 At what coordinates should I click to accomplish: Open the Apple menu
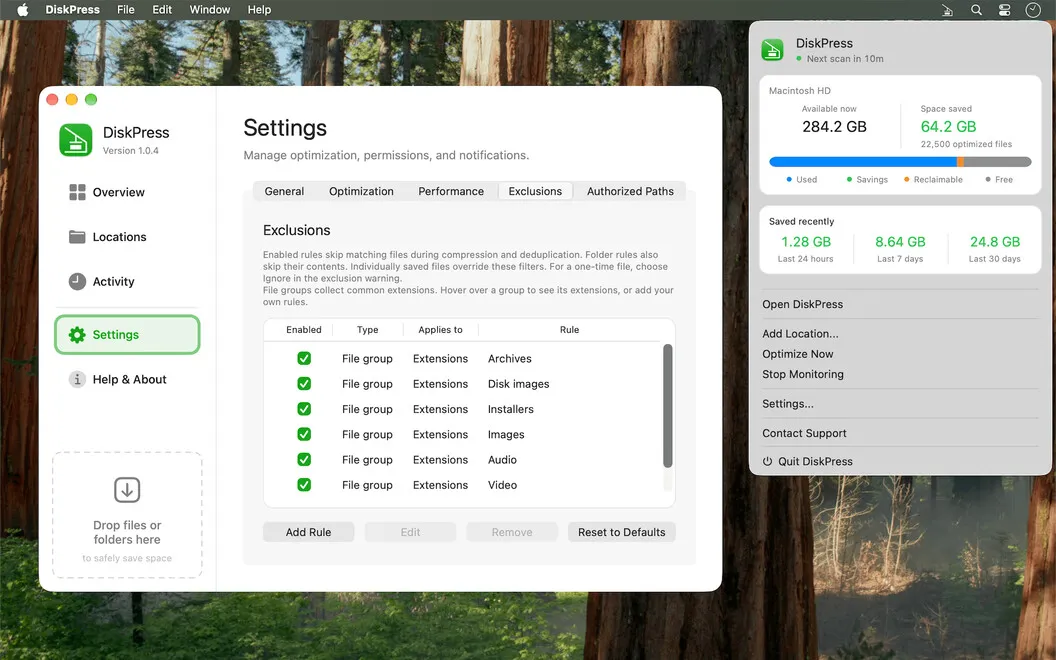[x=22, y=9]
